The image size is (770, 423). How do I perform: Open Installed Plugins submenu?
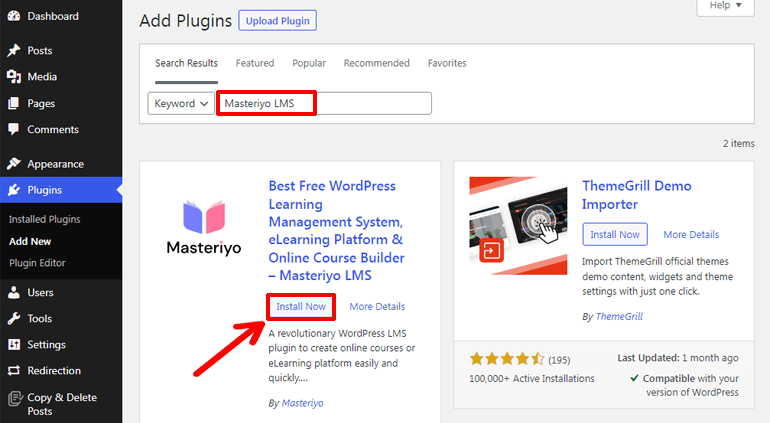(44, 219)
